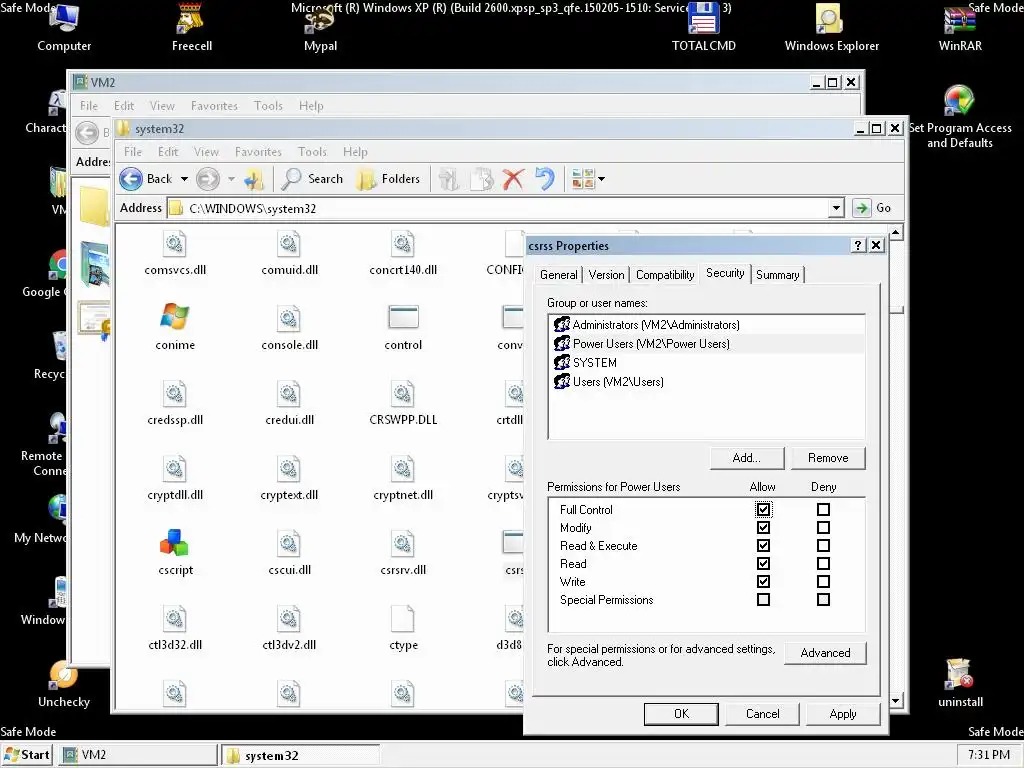Open Favorites menu in system32 window

(258, 152)
